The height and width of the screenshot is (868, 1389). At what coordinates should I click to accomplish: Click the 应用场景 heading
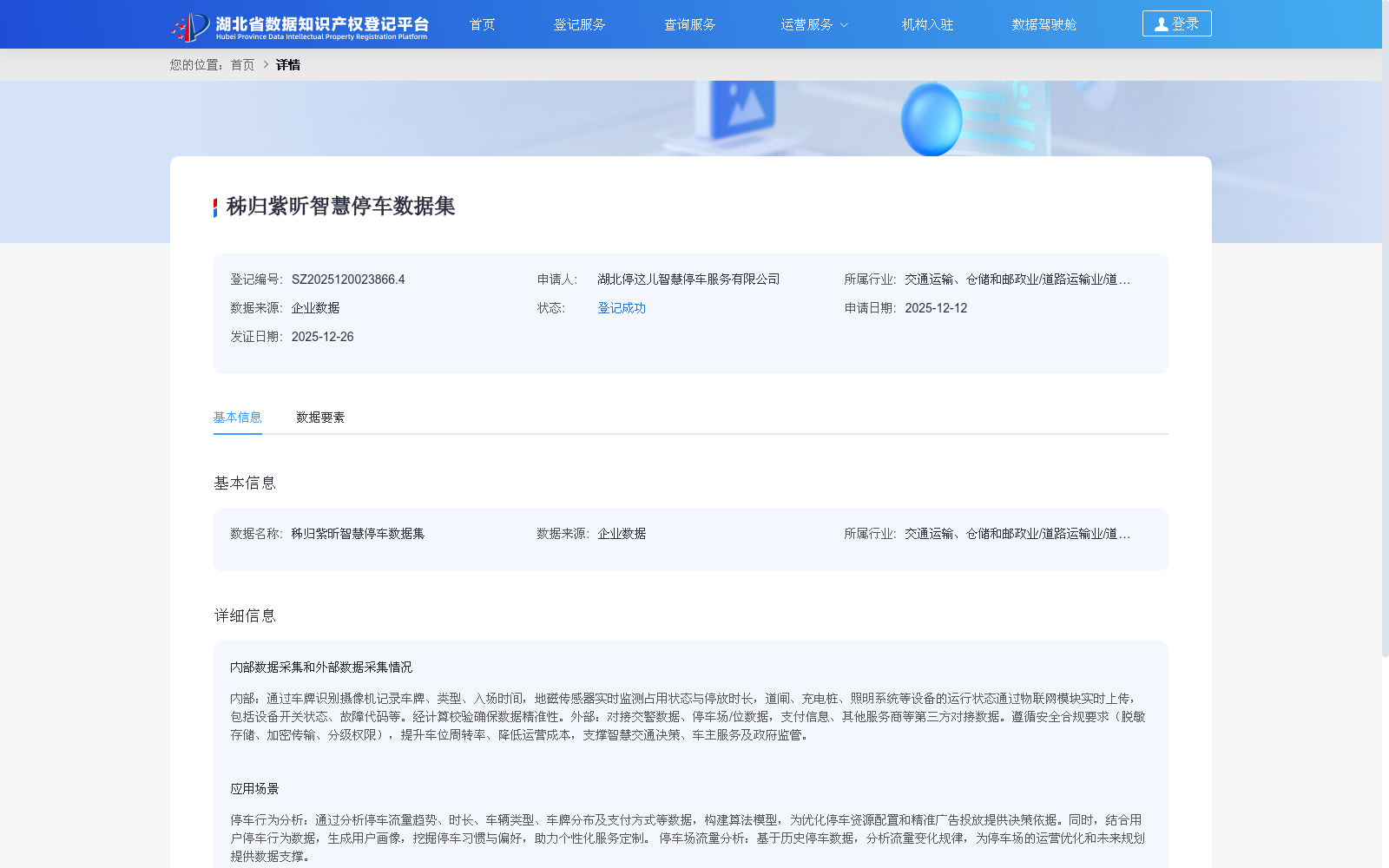click(254, 789)
